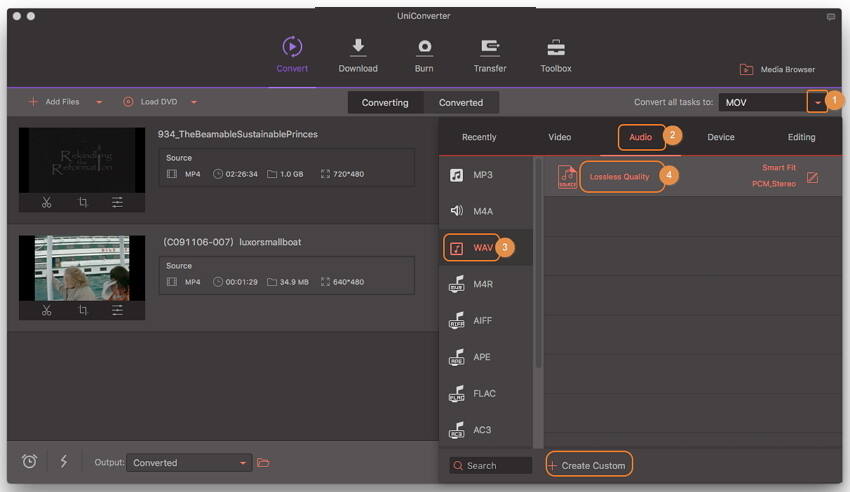
Task: Open the Toolbox section
Action: pyautogui.click(x=556, y=55)
